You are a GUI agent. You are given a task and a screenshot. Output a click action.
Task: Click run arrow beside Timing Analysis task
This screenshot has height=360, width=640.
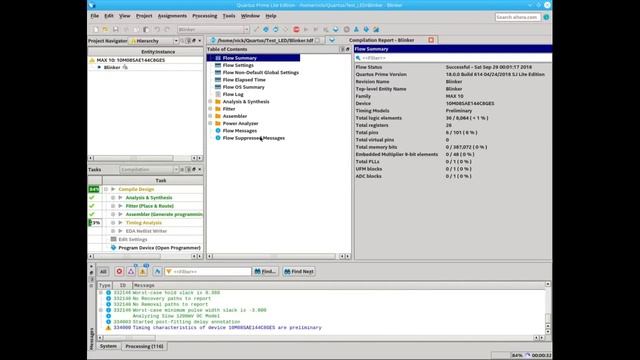120,222
